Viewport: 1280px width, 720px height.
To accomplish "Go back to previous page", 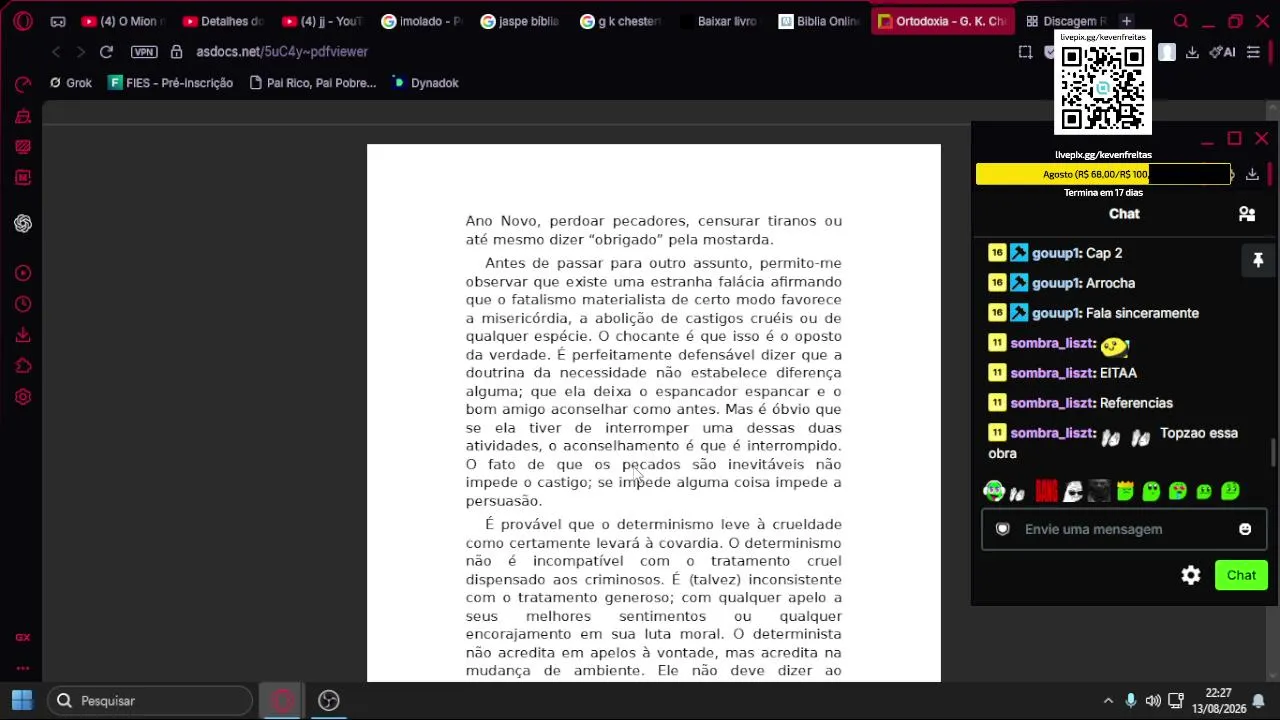I will coord(56,52).
